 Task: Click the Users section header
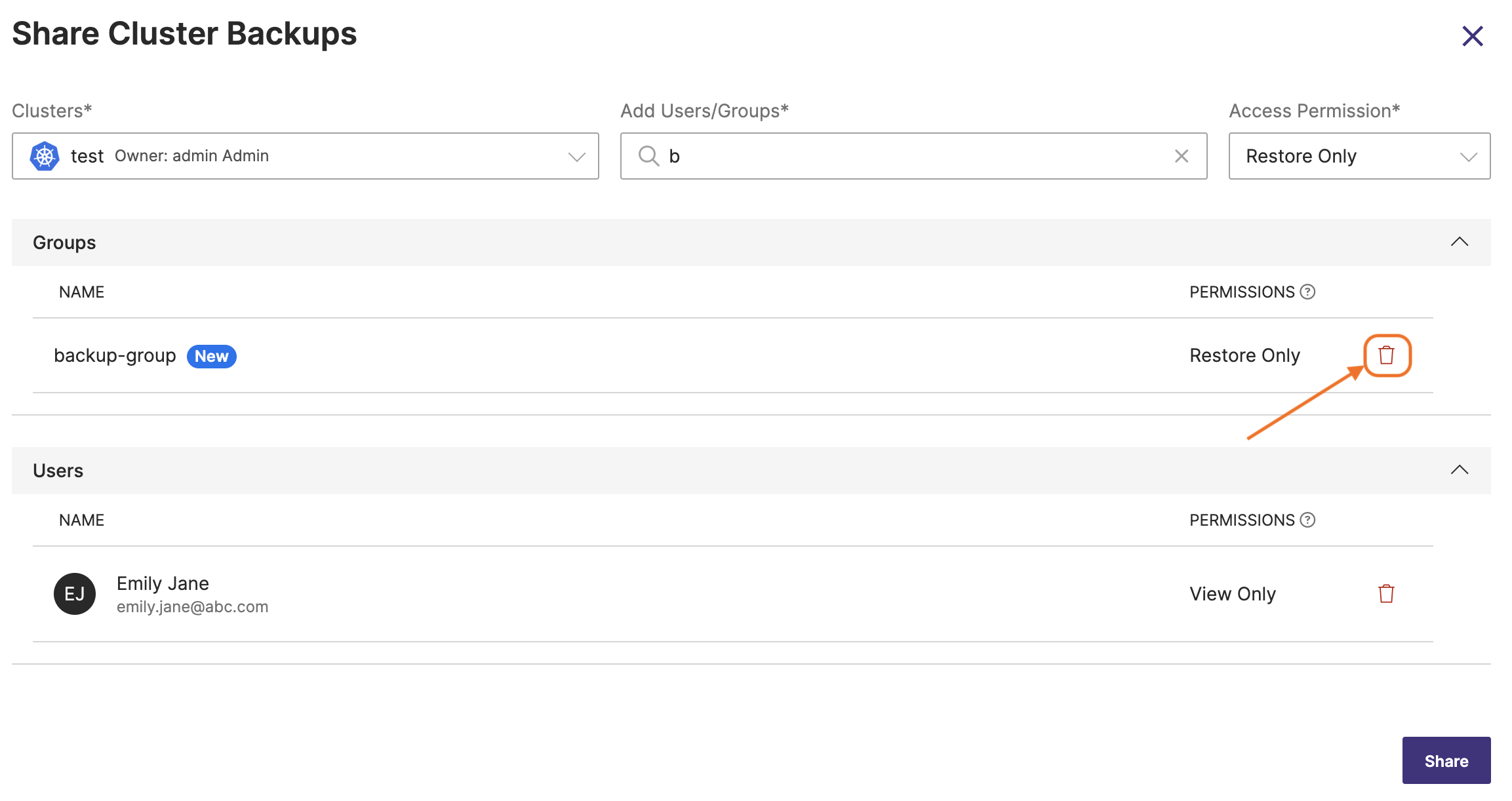pos(58,471)
